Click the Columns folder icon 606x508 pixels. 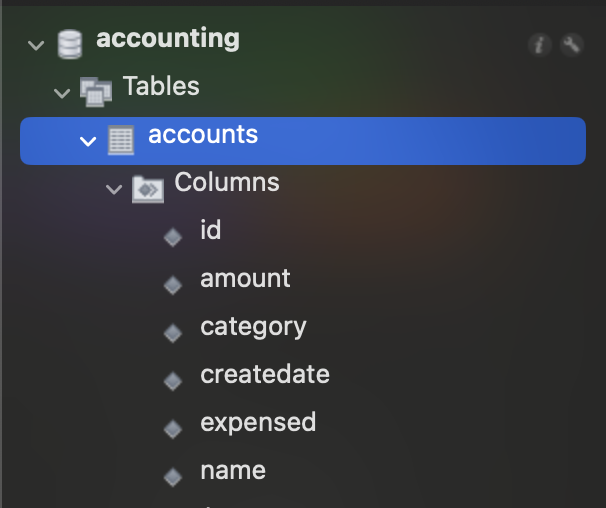click(147, 188)
